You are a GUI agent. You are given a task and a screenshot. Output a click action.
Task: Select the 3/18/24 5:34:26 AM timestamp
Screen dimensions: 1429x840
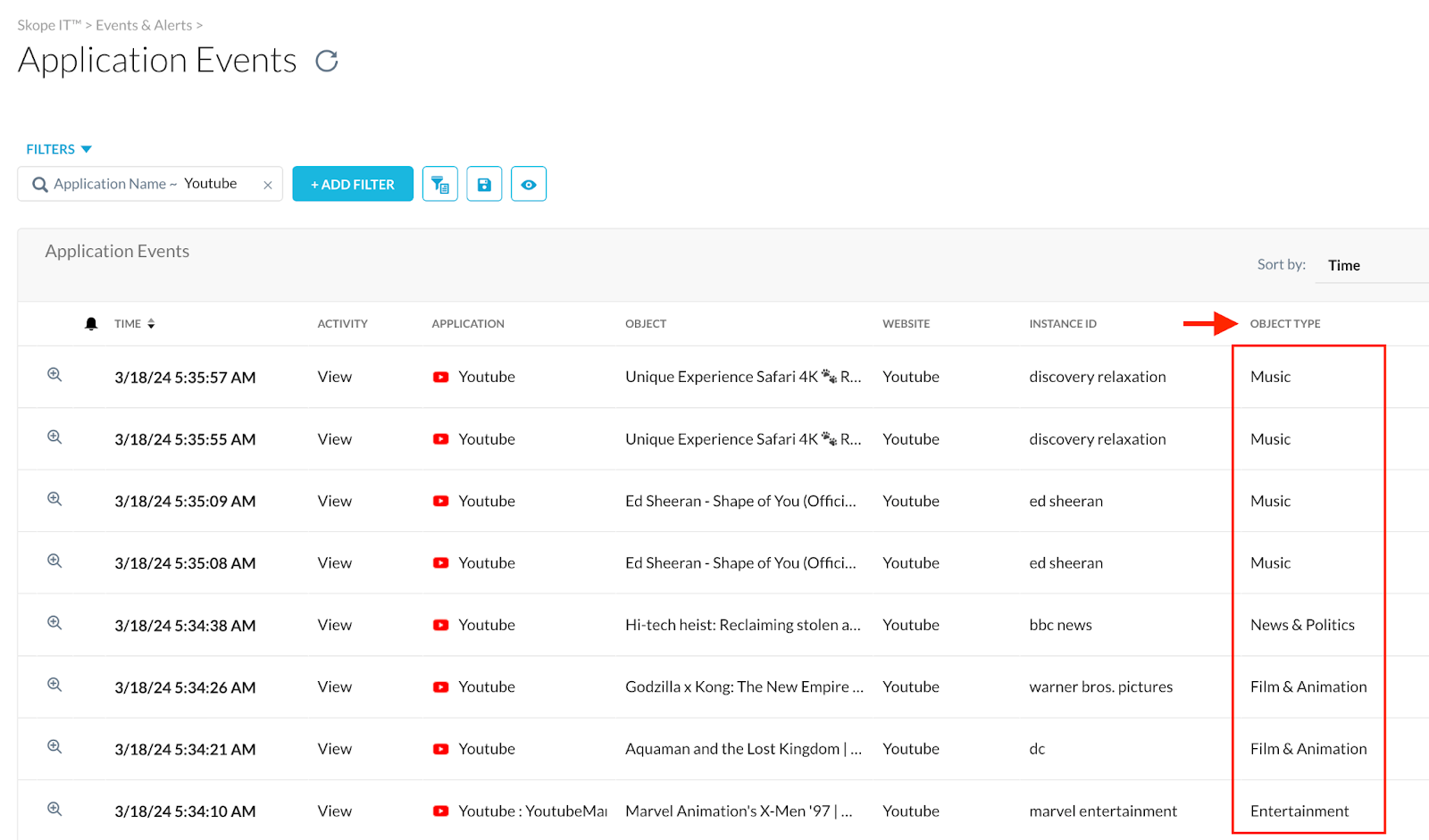pos(185,687)
